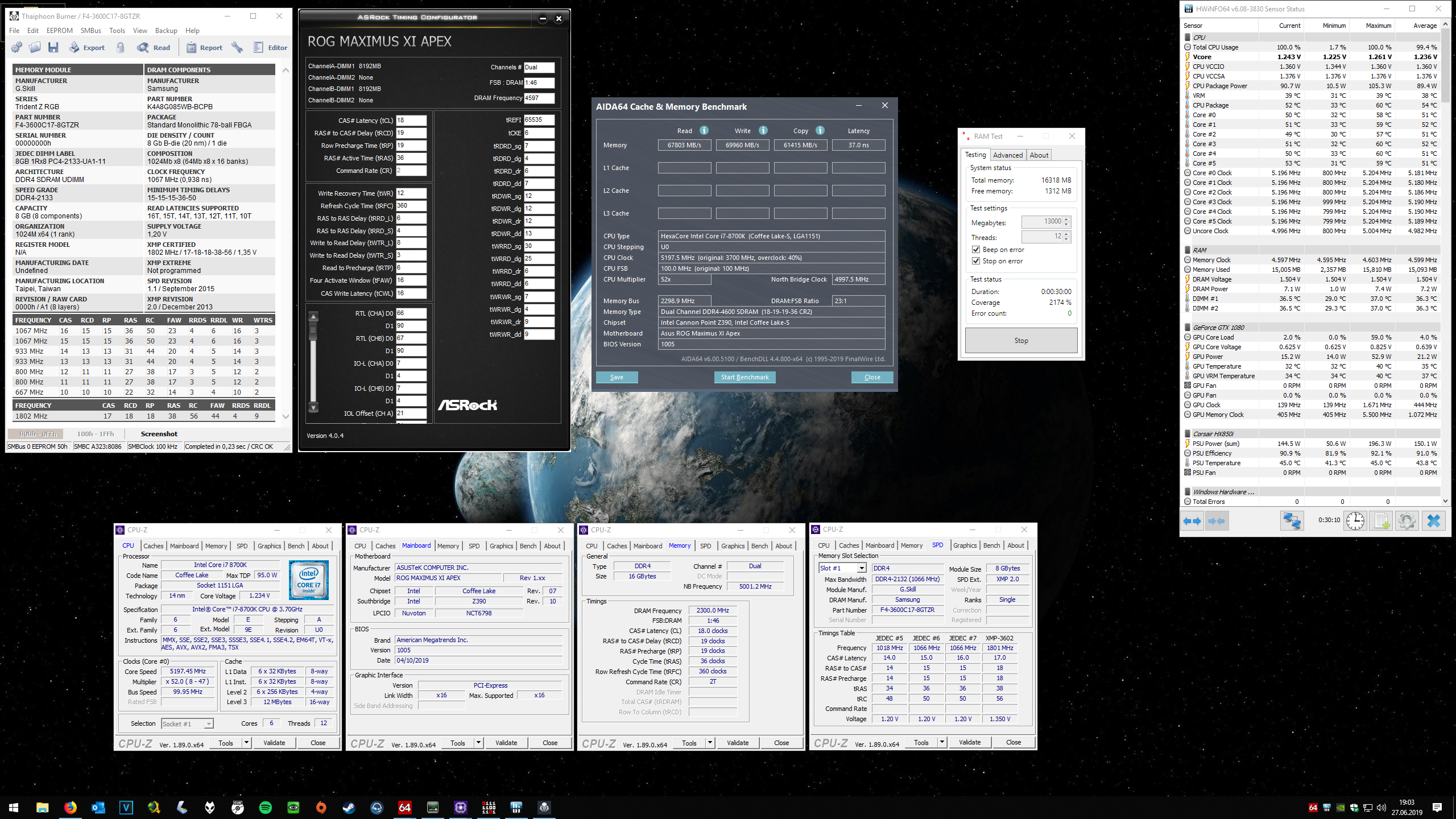Image resolution: width=1456 pixels, height=819 pixels.
Task: Open the notification center icon
Action: (x=1437, y=807)
